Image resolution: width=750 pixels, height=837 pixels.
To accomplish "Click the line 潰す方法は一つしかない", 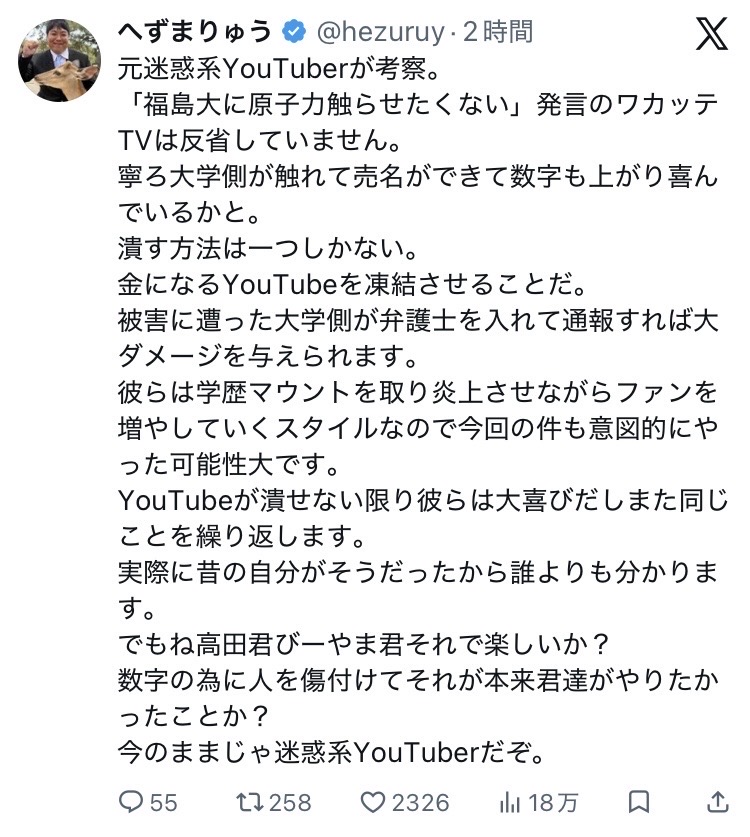I will (x=267, y=248).
